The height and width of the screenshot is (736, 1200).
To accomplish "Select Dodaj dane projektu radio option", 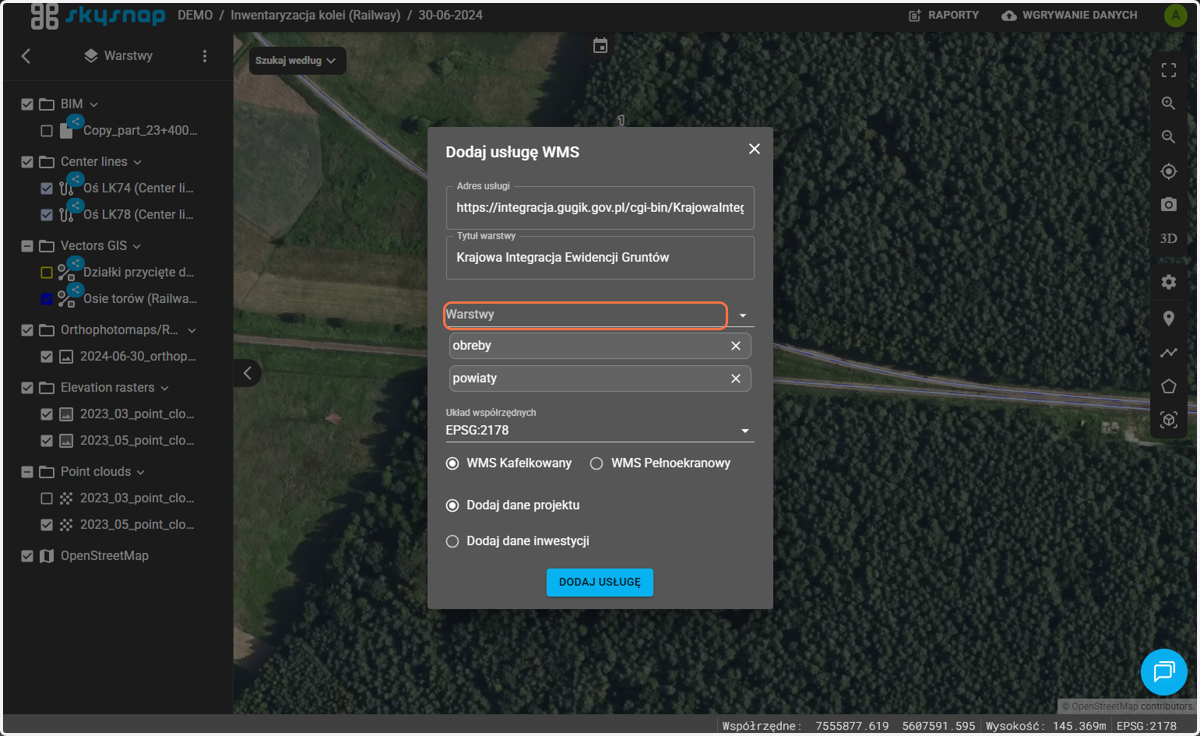I will [x=453, y=505].
